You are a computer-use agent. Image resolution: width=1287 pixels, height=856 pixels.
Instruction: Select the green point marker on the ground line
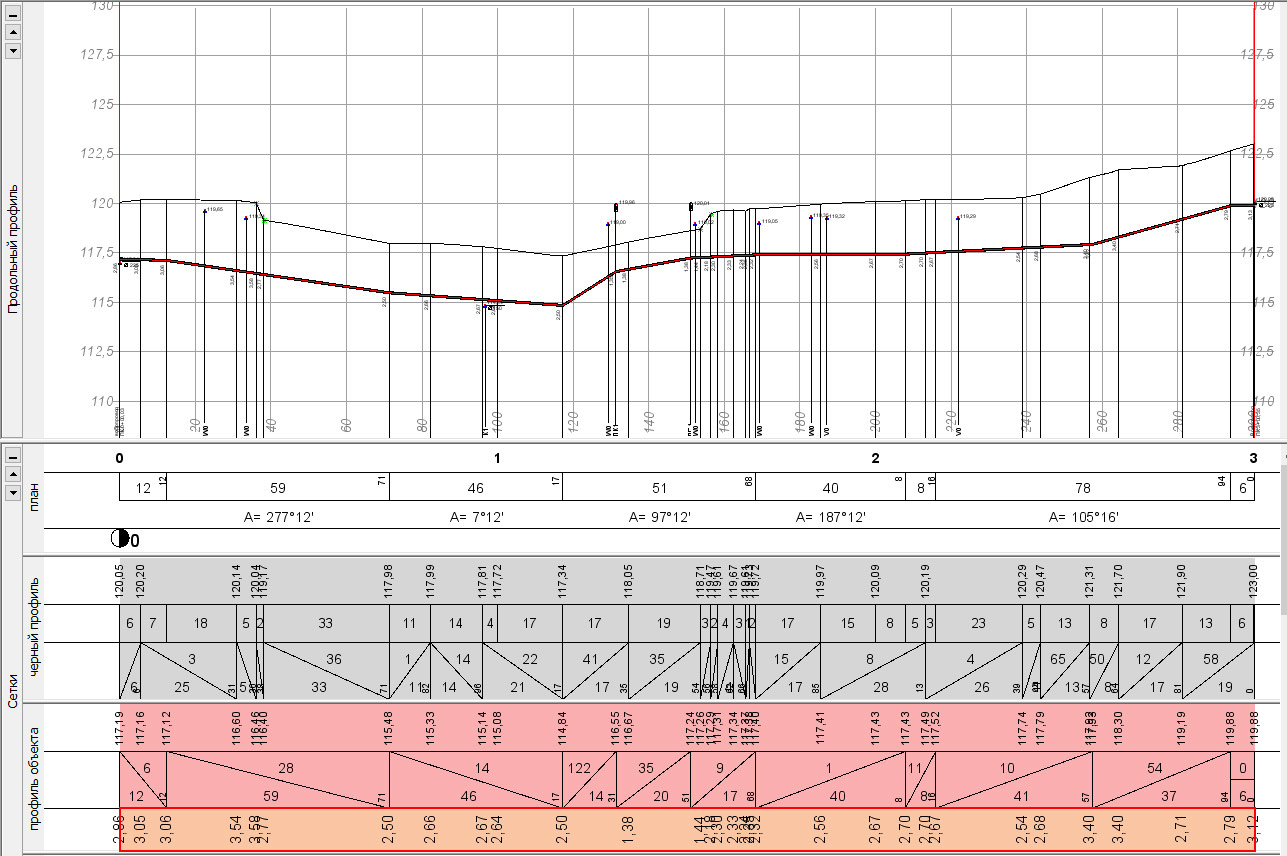coord(265,220)
